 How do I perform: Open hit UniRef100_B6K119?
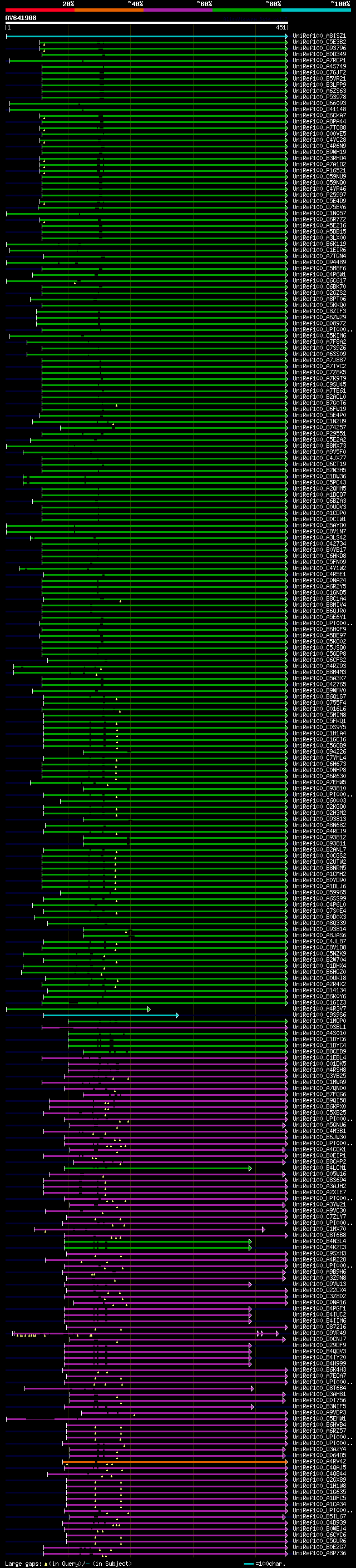[319, 244]
